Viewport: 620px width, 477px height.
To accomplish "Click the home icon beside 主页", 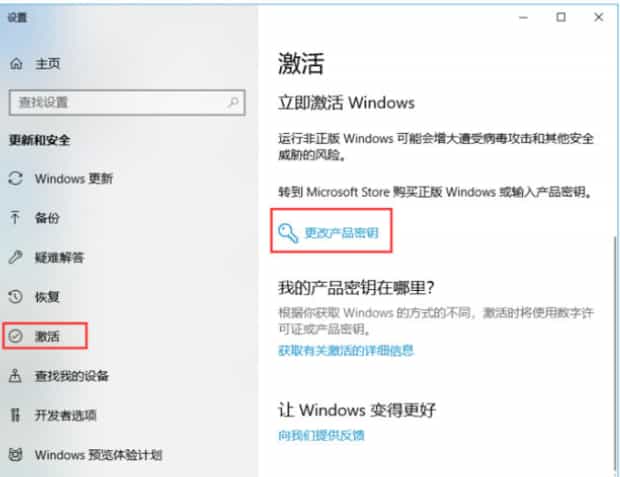I will point(16,63).
